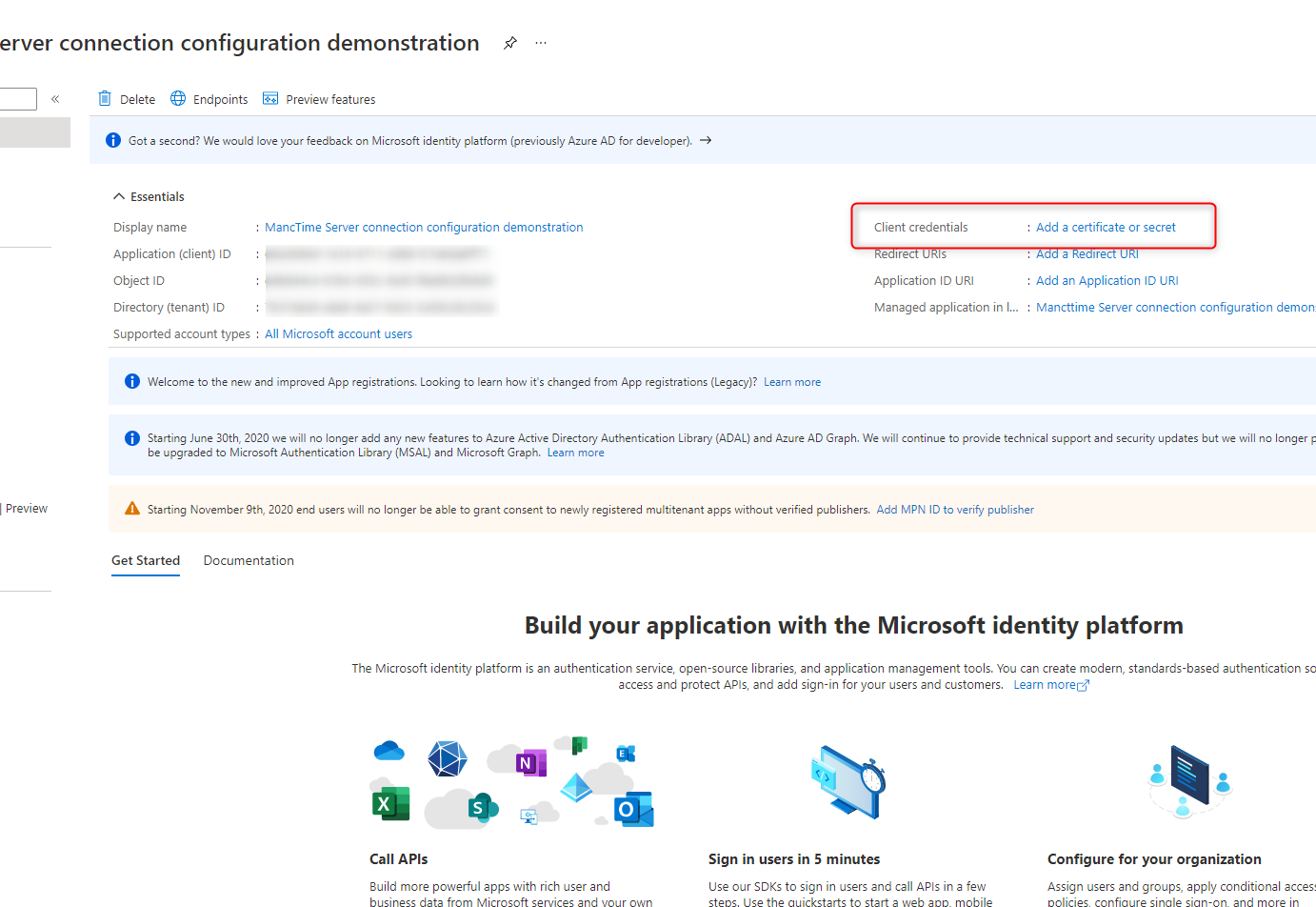This screenshot has width=1316, height=907.
Task: Open the more options ellipsis menu
Action: tap(541, 43)
